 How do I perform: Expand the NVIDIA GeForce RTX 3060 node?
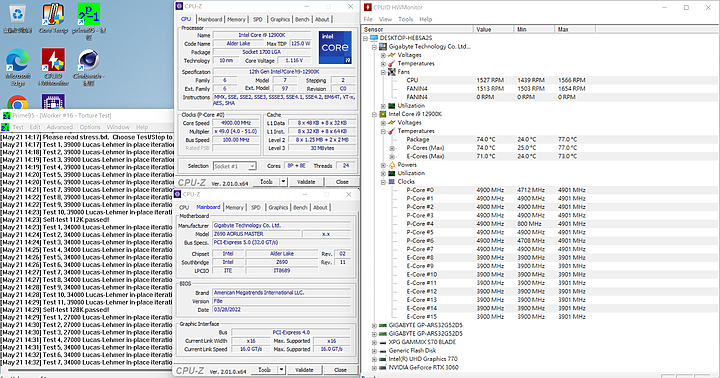point(374,367)
